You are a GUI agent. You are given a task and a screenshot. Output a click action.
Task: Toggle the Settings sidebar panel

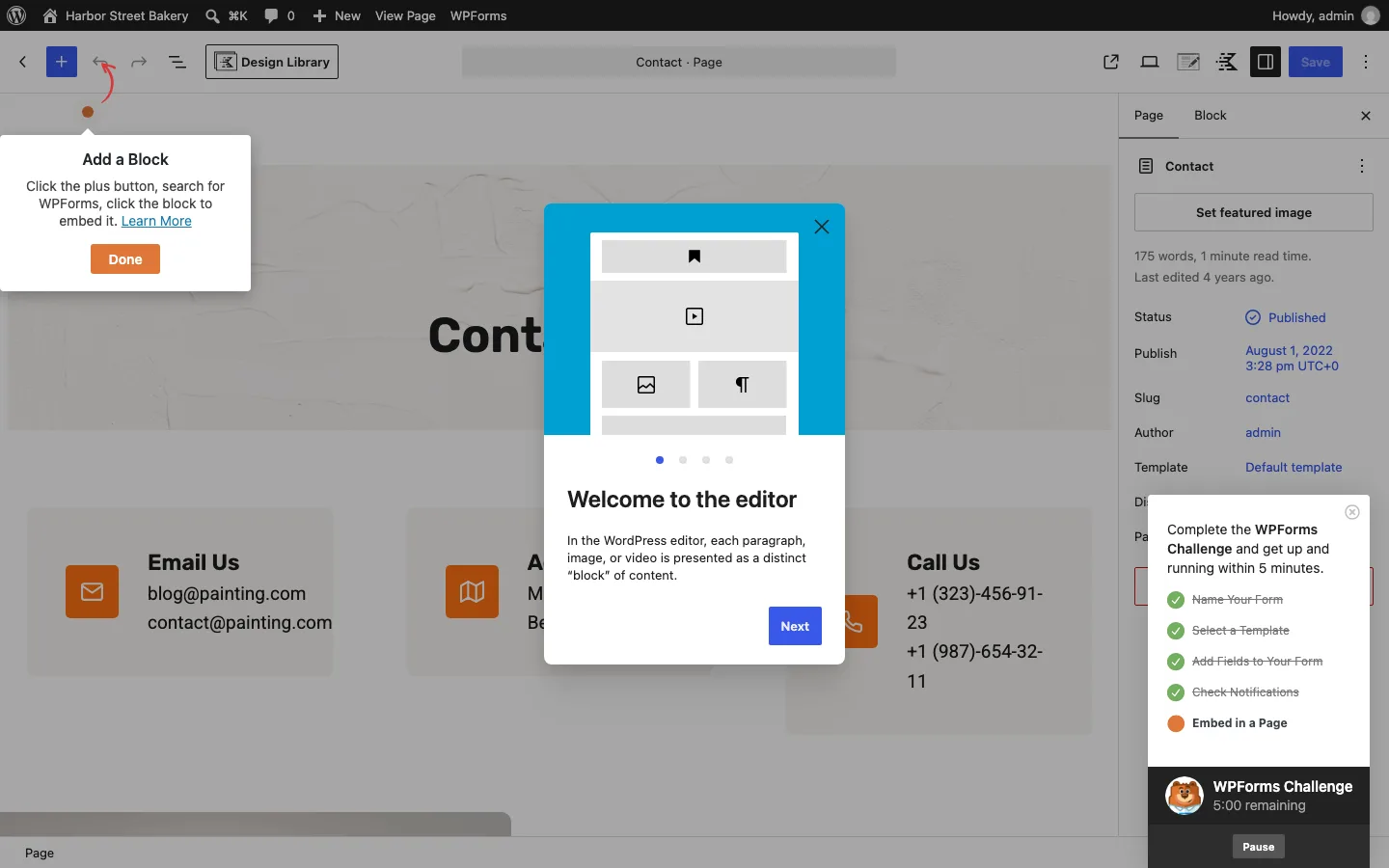point(1266,62)
